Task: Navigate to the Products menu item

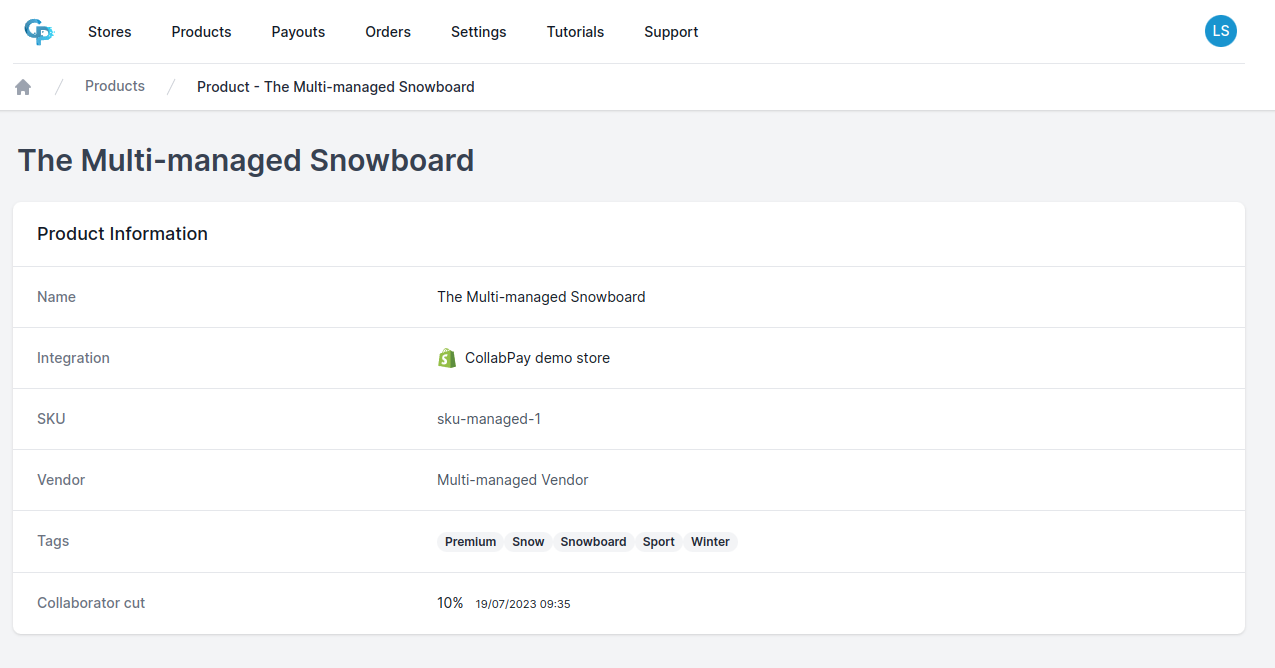Action: tap(201, 32)
